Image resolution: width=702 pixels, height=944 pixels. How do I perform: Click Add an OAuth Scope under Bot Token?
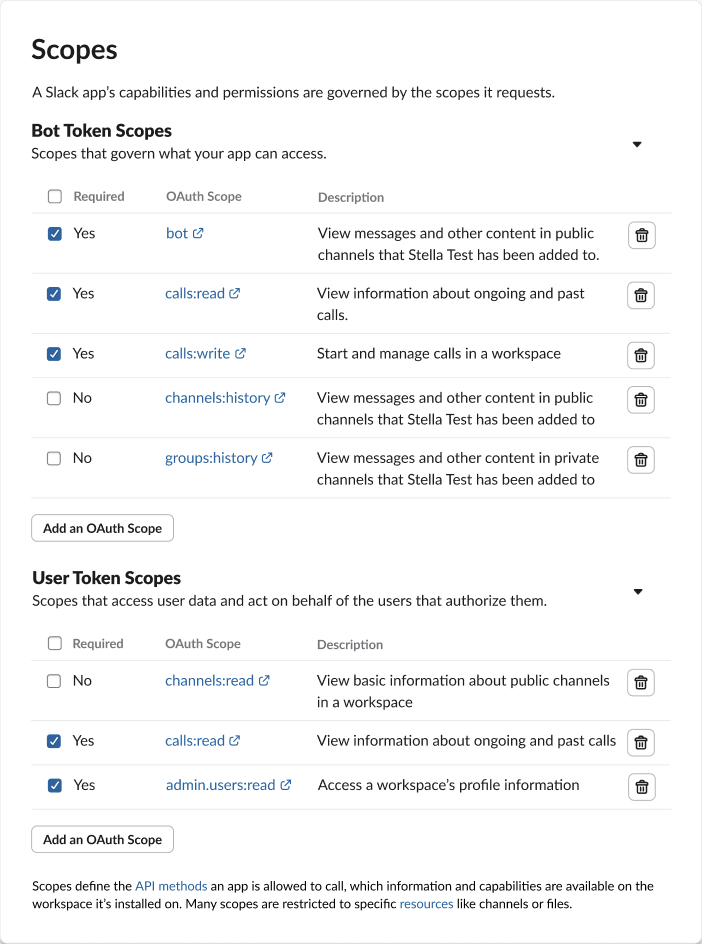(x=103, y=528)
